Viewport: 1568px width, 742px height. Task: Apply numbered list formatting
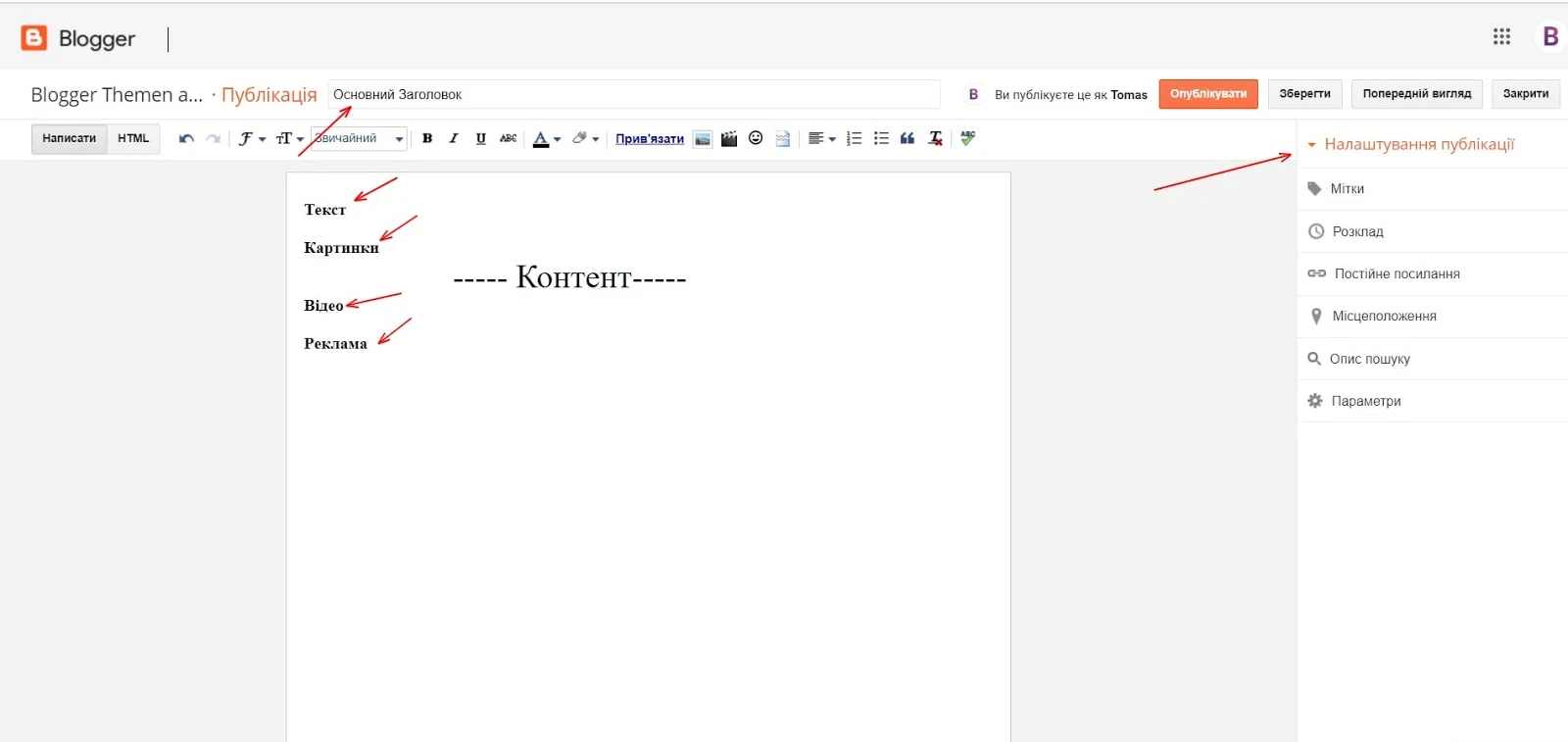855,138
